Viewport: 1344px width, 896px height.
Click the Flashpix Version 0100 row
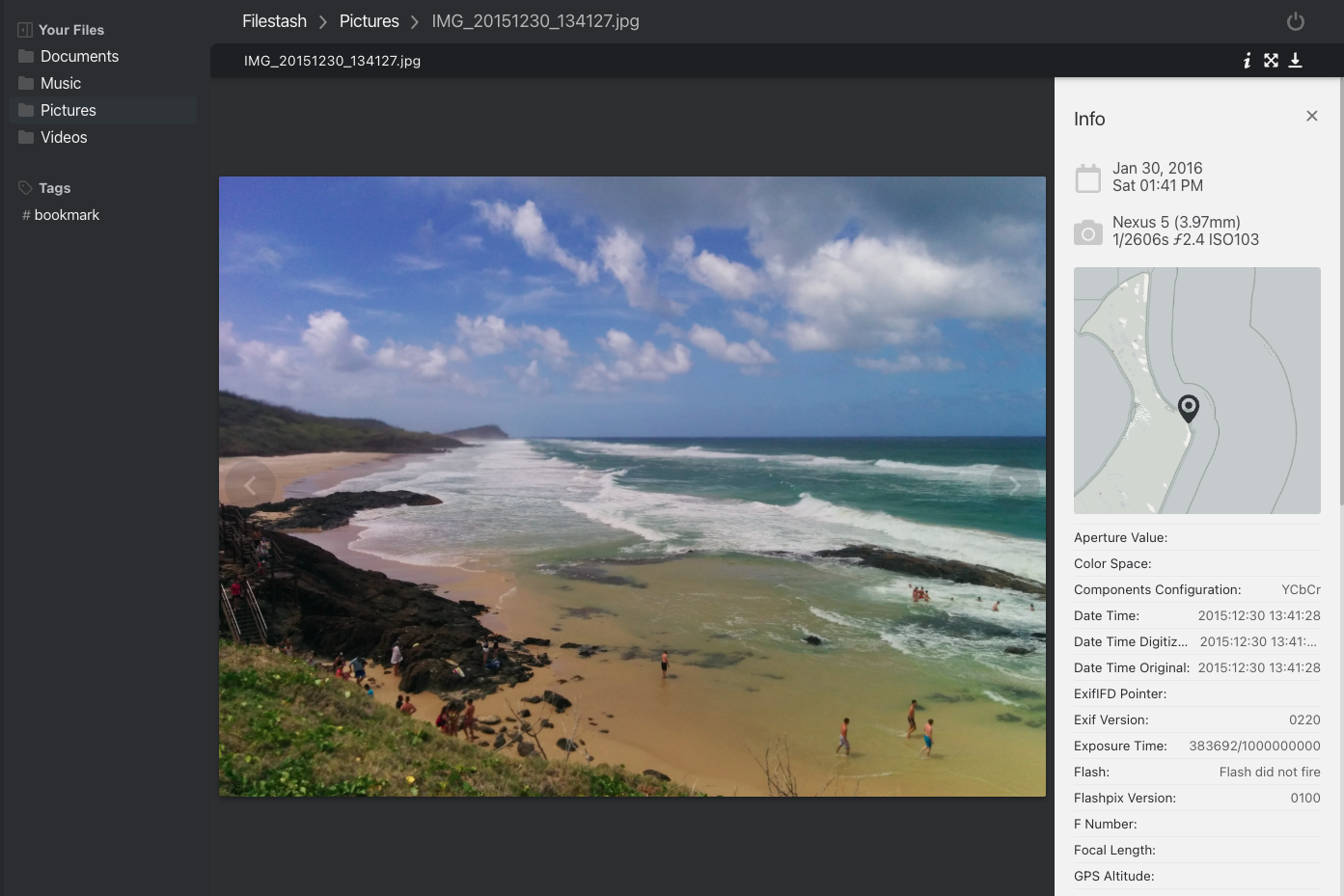[x=1197, y=798]
